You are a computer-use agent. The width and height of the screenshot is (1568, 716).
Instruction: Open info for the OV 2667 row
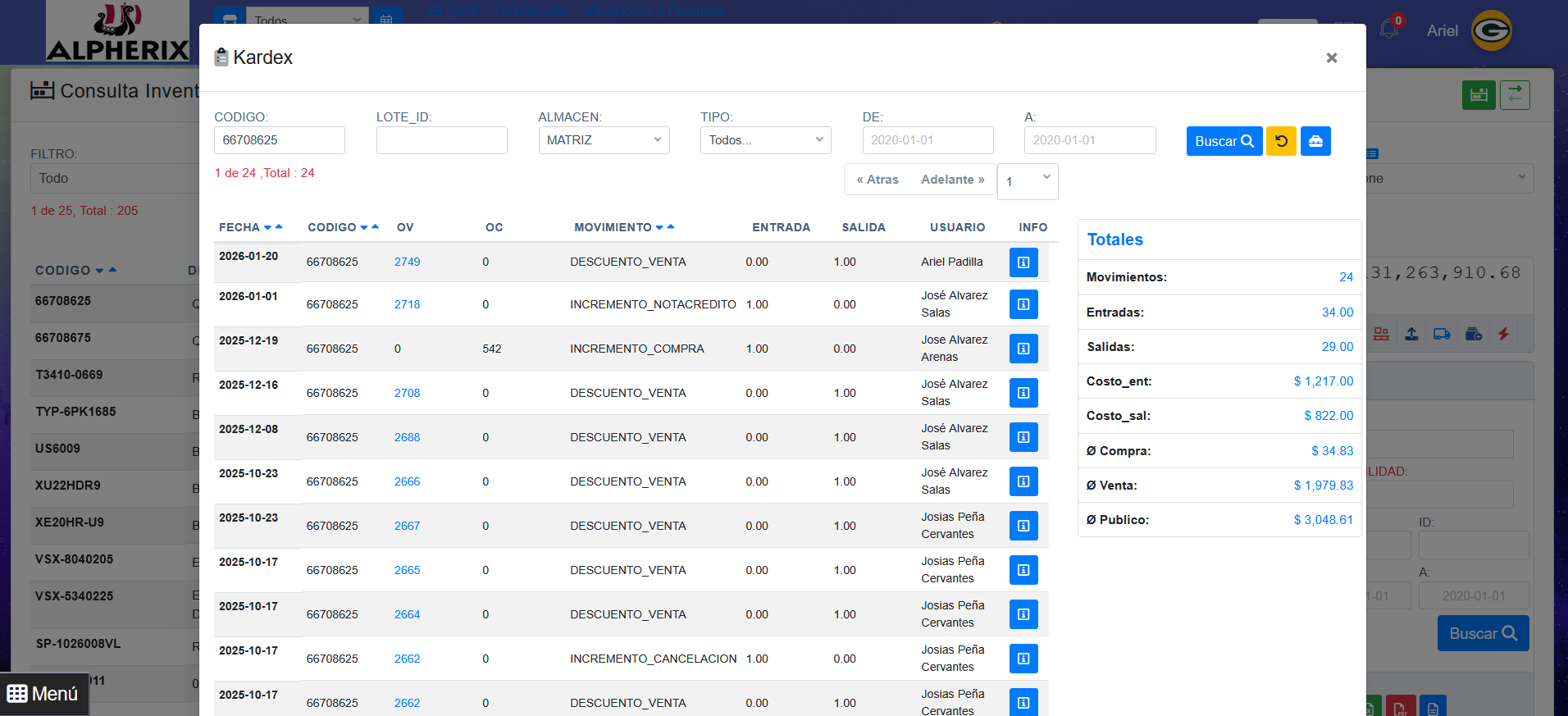[x=1023, y=526]
